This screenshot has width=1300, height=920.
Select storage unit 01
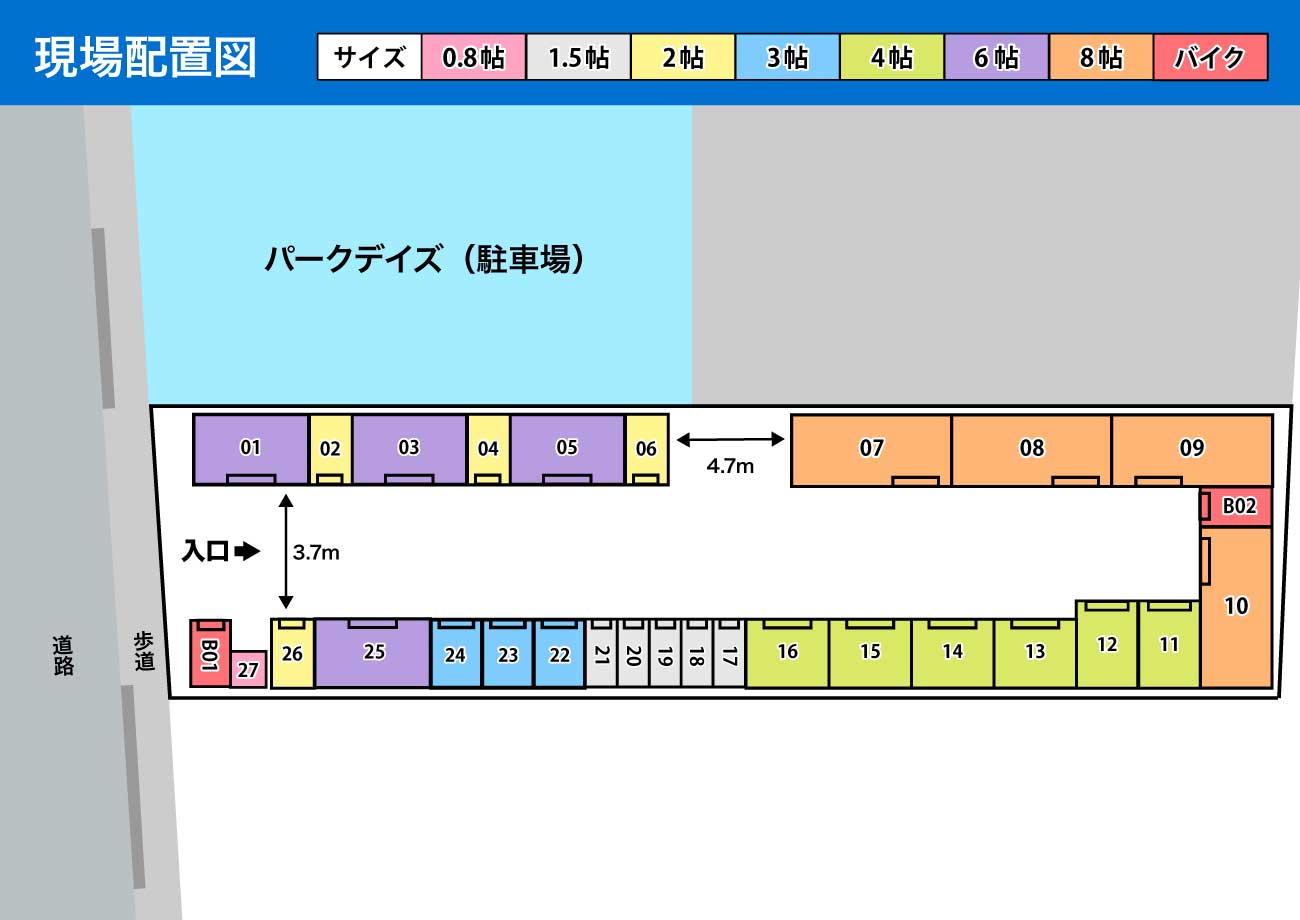coord(250,448)
